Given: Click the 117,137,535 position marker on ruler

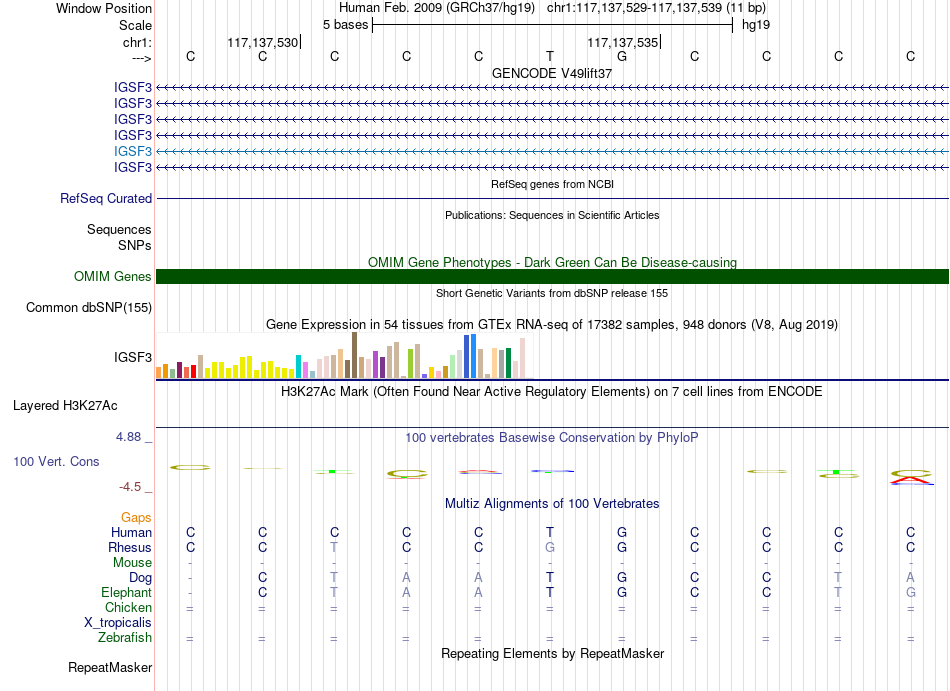Looking at the screenshot, I should (x=623, y=42).
